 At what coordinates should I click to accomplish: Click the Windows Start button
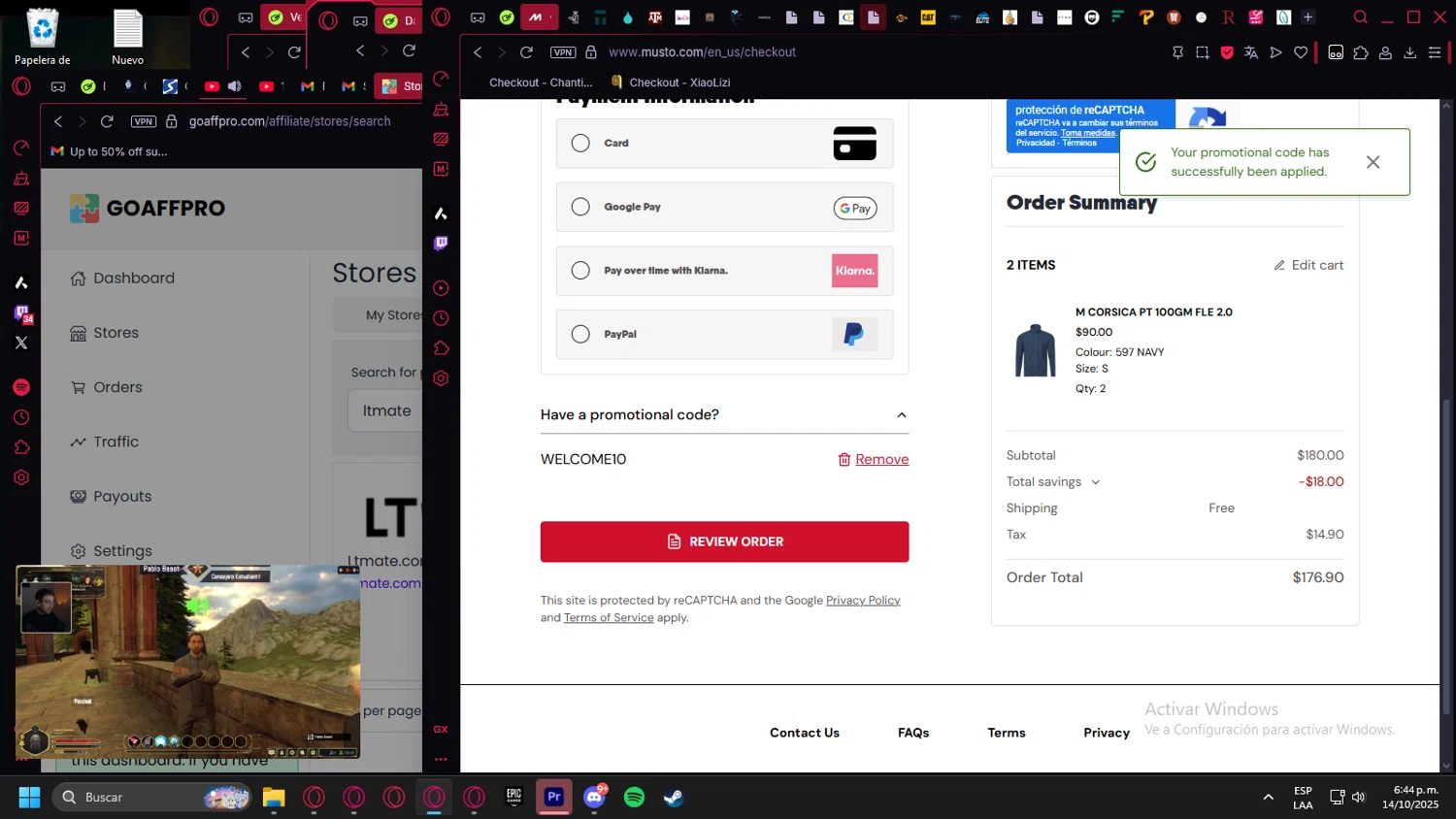tap(29, 798)
